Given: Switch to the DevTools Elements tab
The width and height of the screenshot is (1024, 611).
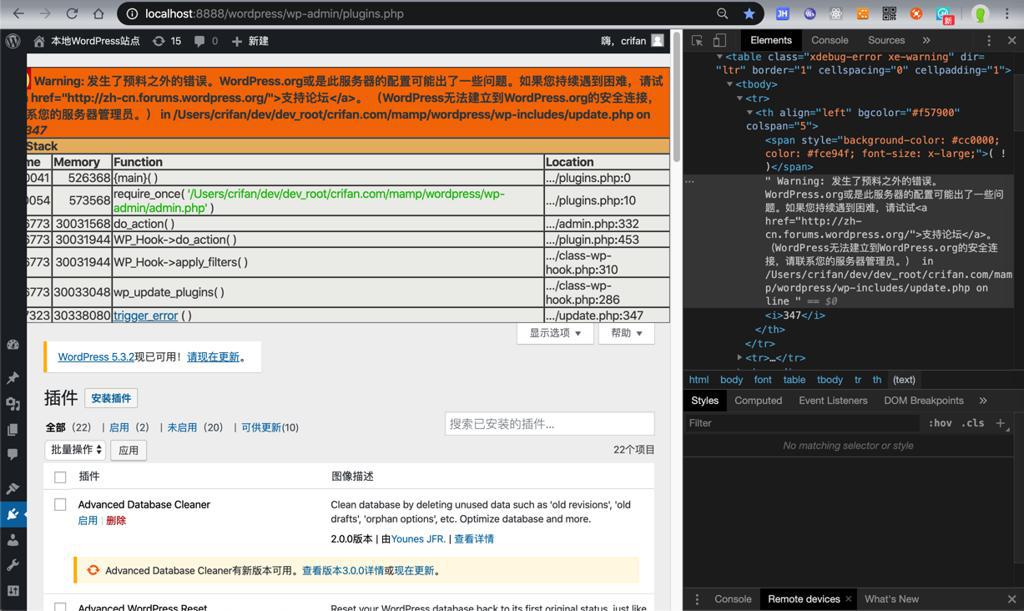Looking at the screenshot, I should (x=771, y=40).
